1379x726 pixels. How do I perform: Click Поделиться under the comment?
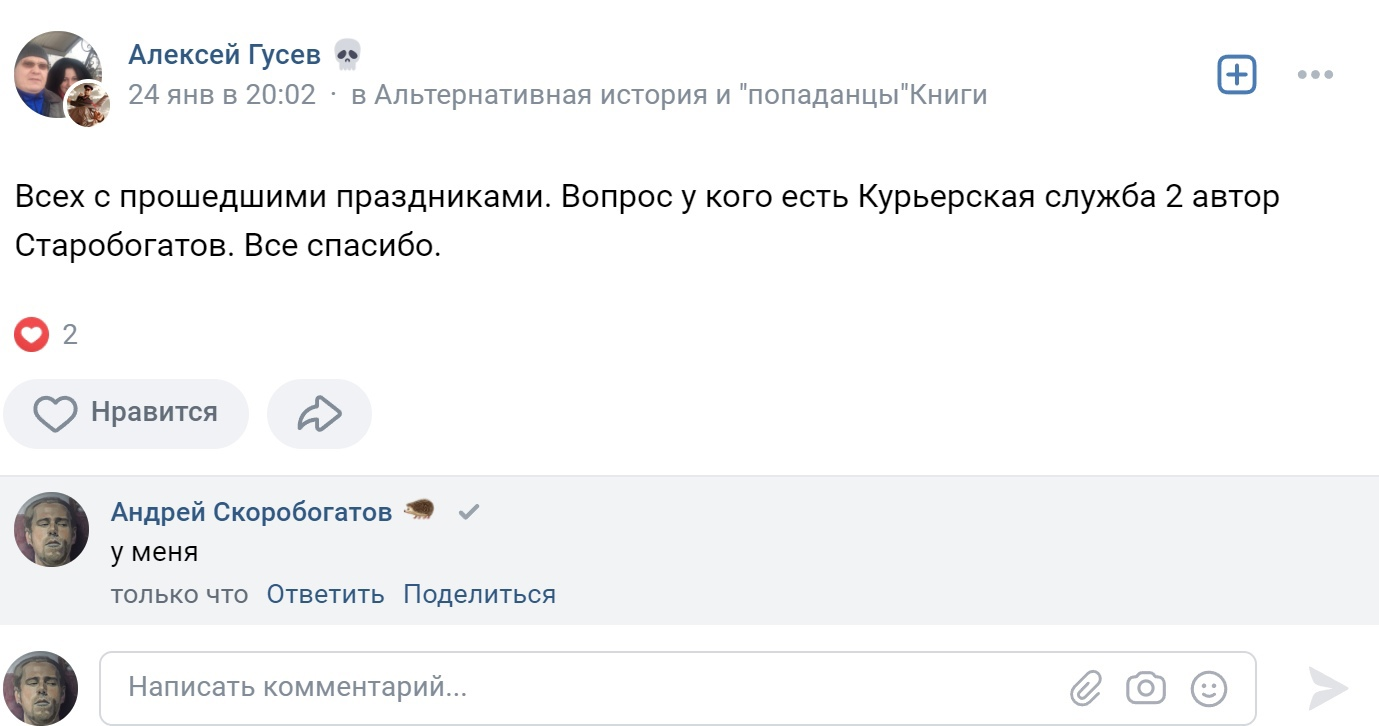pyautogui.click(x=479, y=594)
